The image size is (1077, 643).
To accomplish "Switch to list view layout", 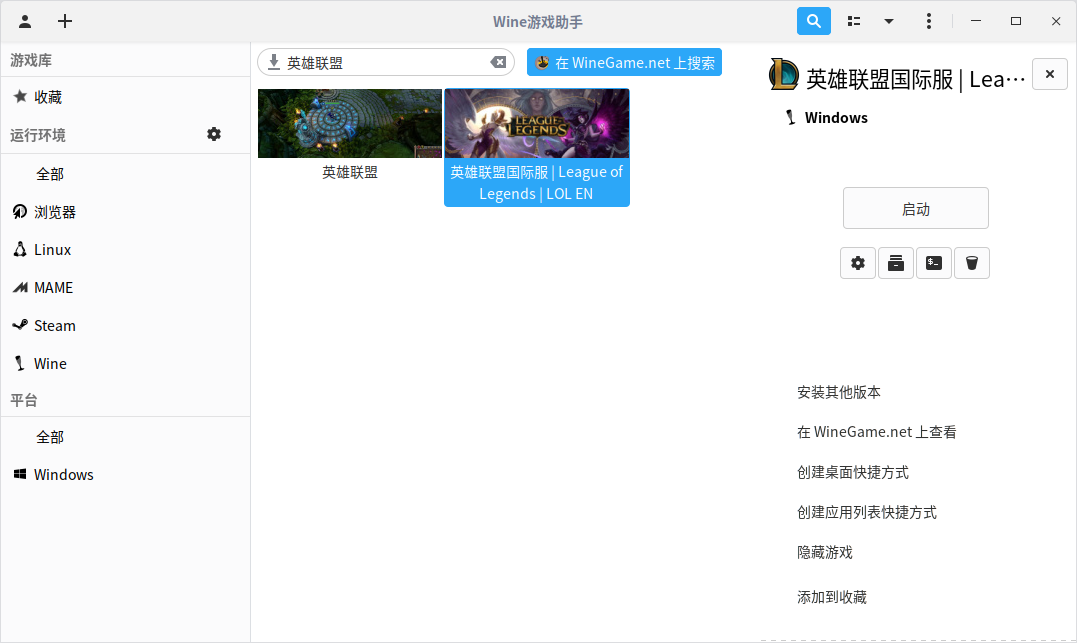I will click(854, 21).
